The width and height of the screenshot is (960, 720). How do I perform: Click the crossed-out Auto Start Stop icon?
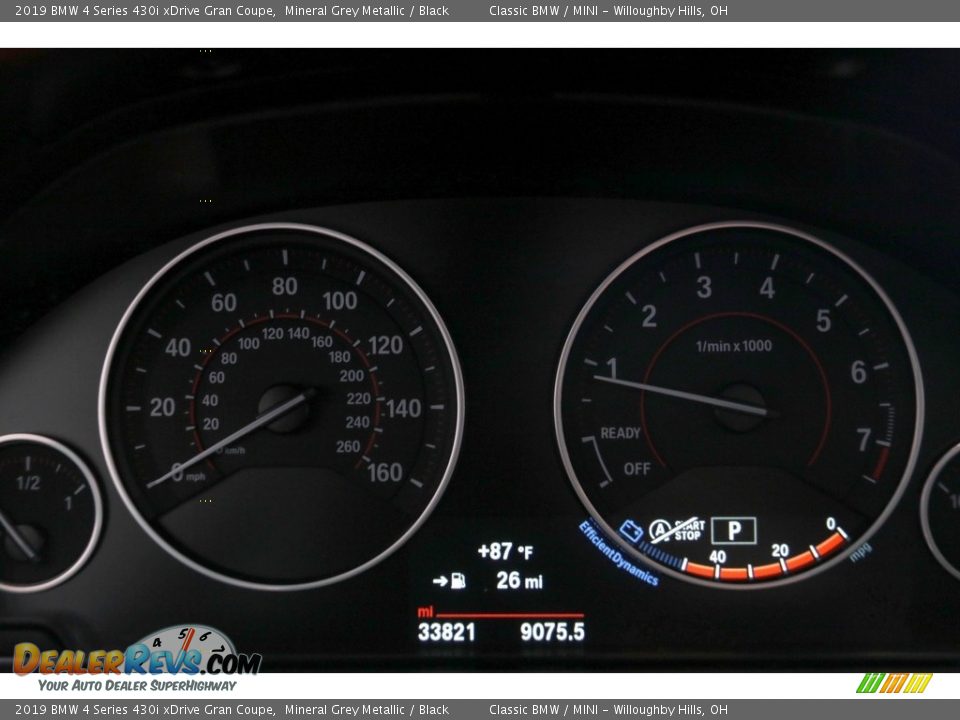678,530
